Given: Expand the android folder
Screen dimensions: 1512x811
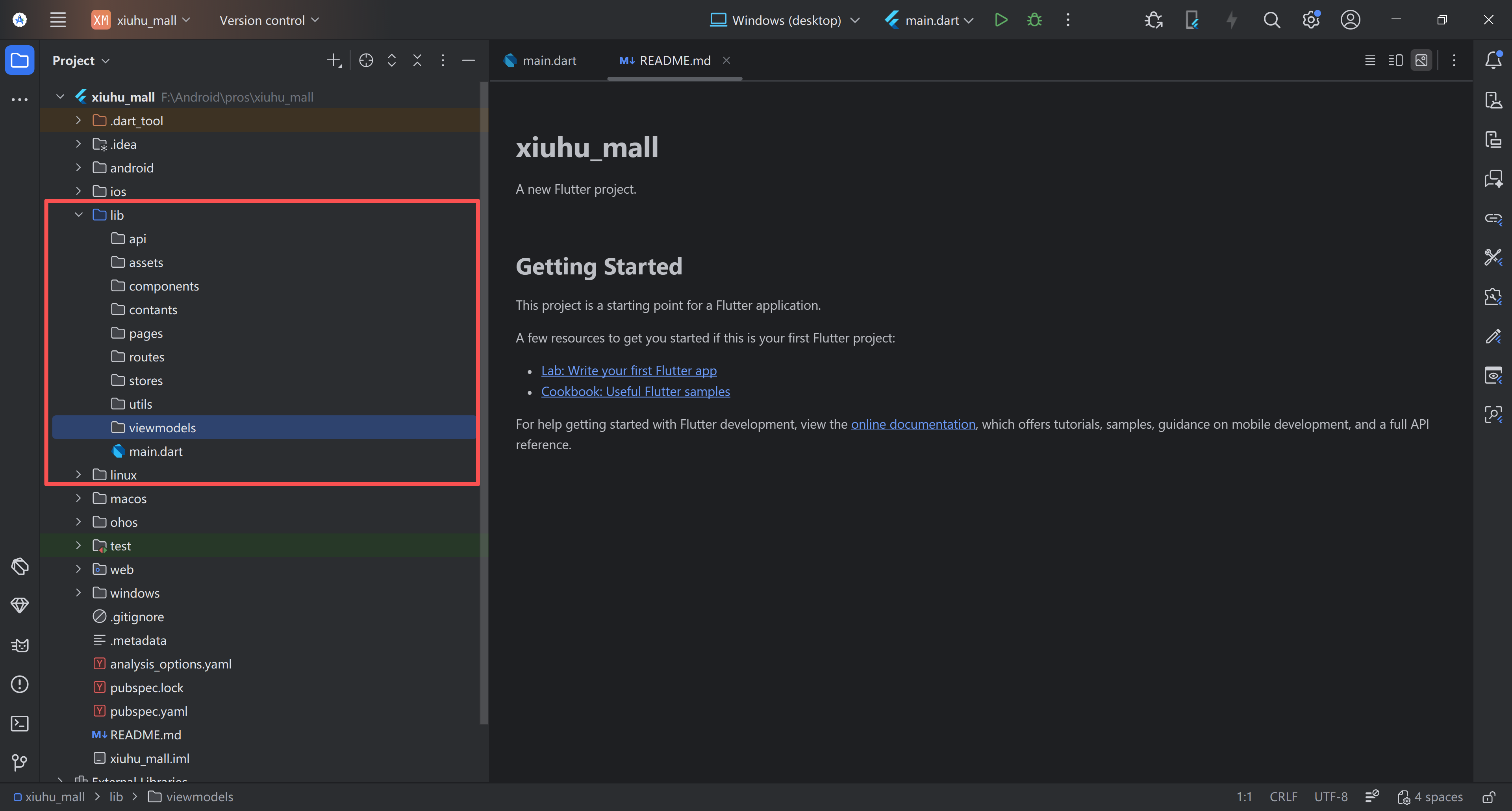Looking at the screenshot, I should click(x=79, y=168).
